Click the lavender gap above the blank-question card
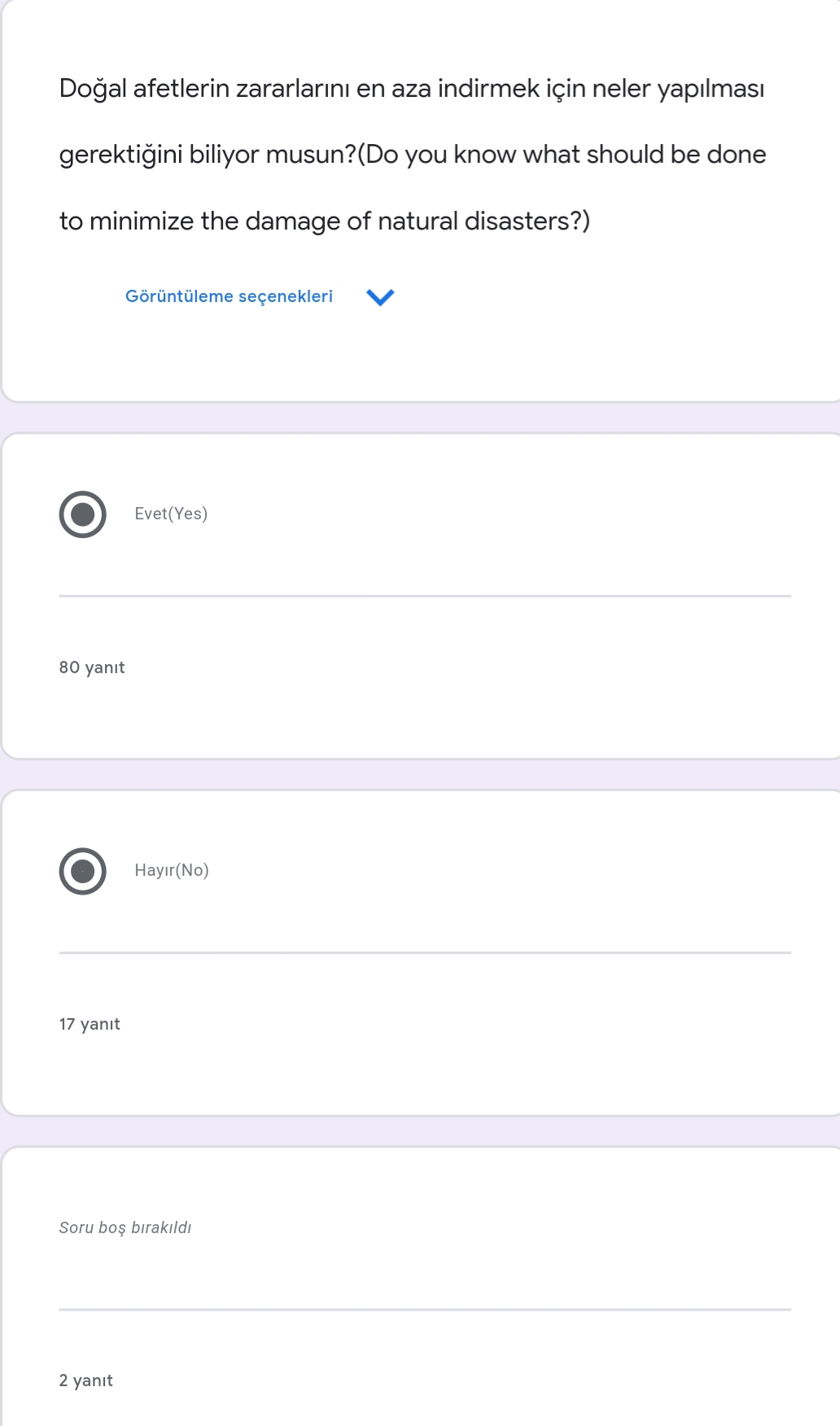 [420, 1131]
